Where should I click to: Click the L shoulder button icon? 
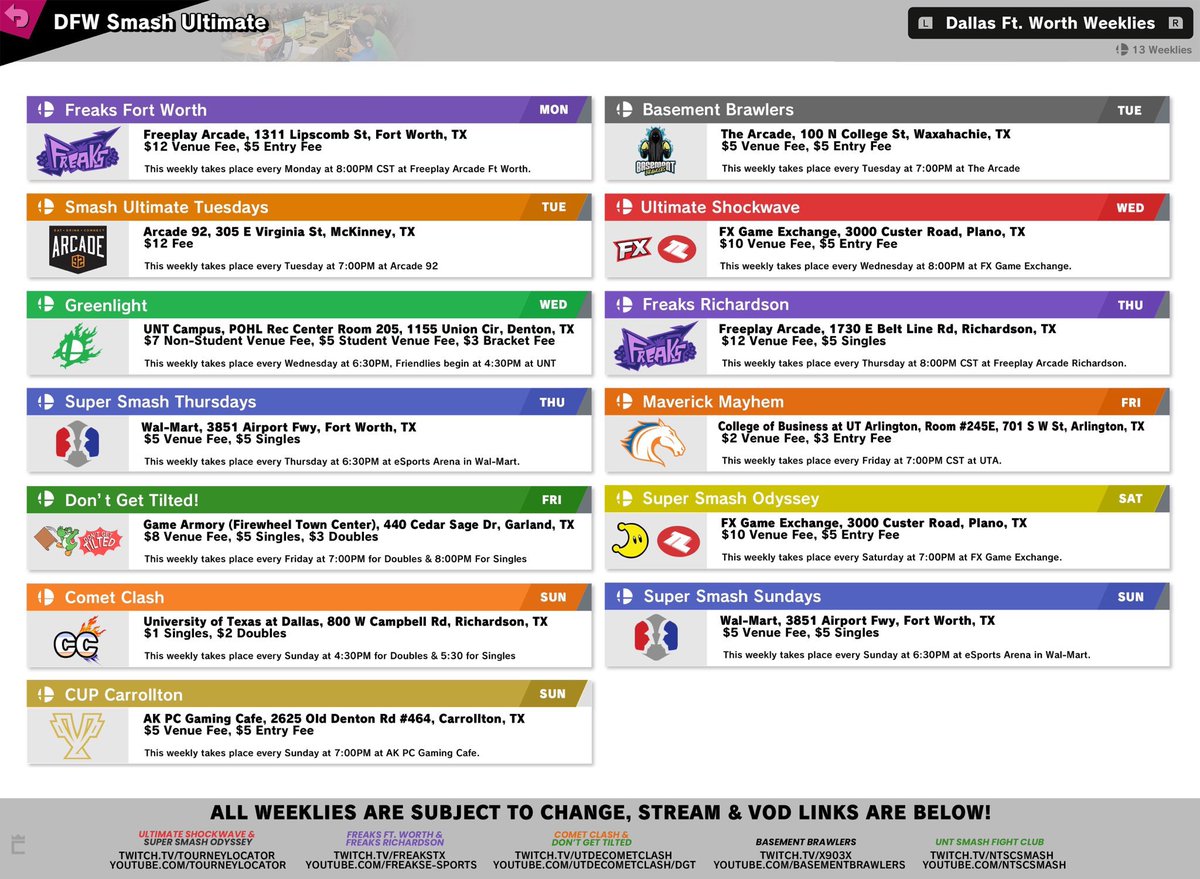click(925, 23)
